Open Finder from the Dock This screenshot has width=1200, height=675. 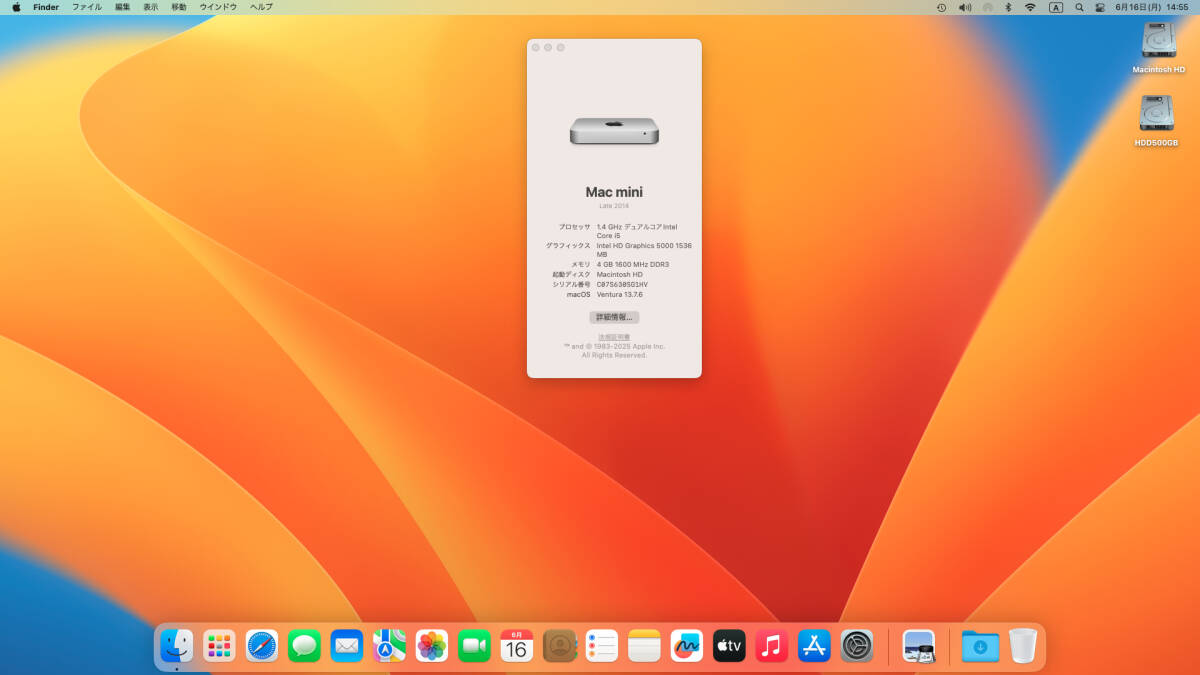[x=177, y=646]
